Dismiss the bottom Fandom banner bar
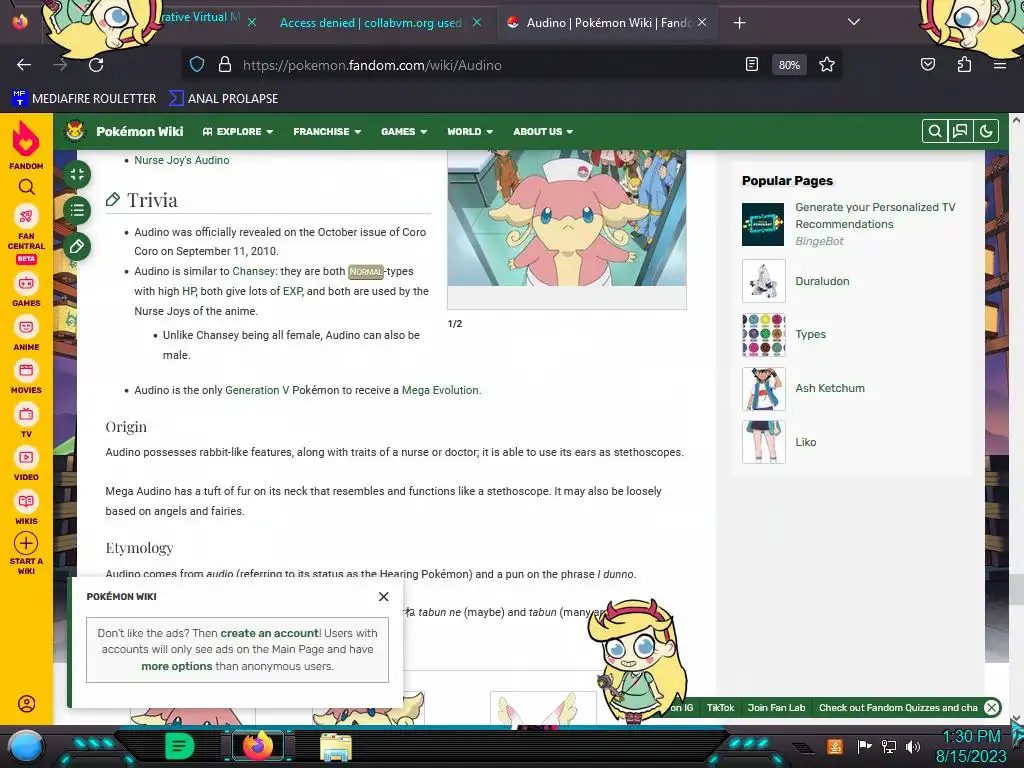Screen dimensions: 1024x768 point(991,707)
